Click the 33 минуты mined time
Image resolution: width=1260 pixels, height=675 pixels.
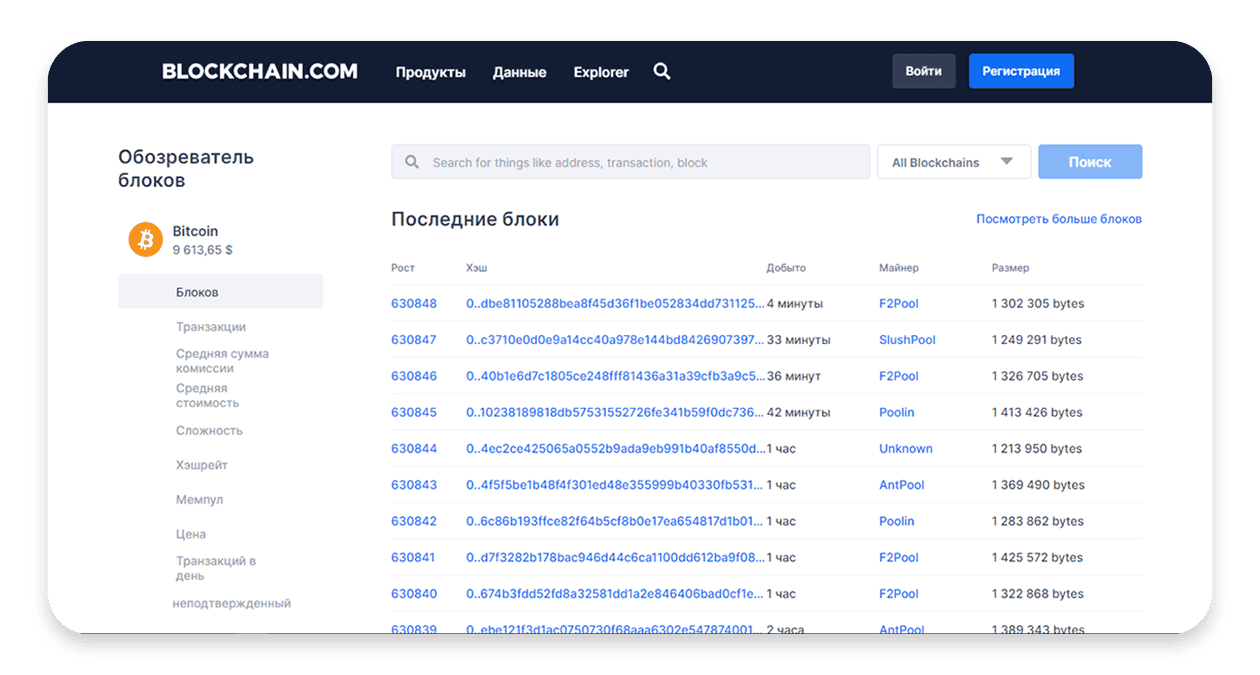pos(799,340)
